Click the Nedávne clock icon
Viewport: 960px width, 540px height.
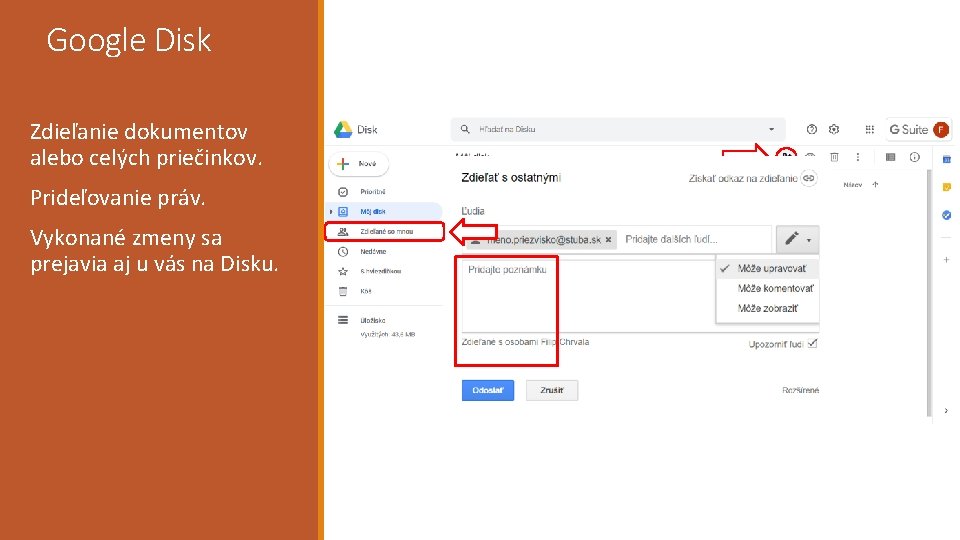point(343,252)
